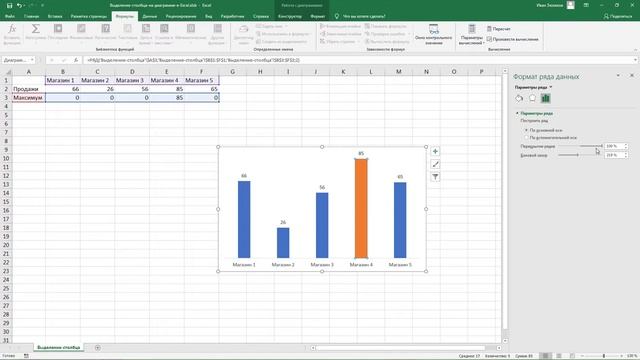Open the Name Manager icon
The image size is (640, 360).
point(244,29)
